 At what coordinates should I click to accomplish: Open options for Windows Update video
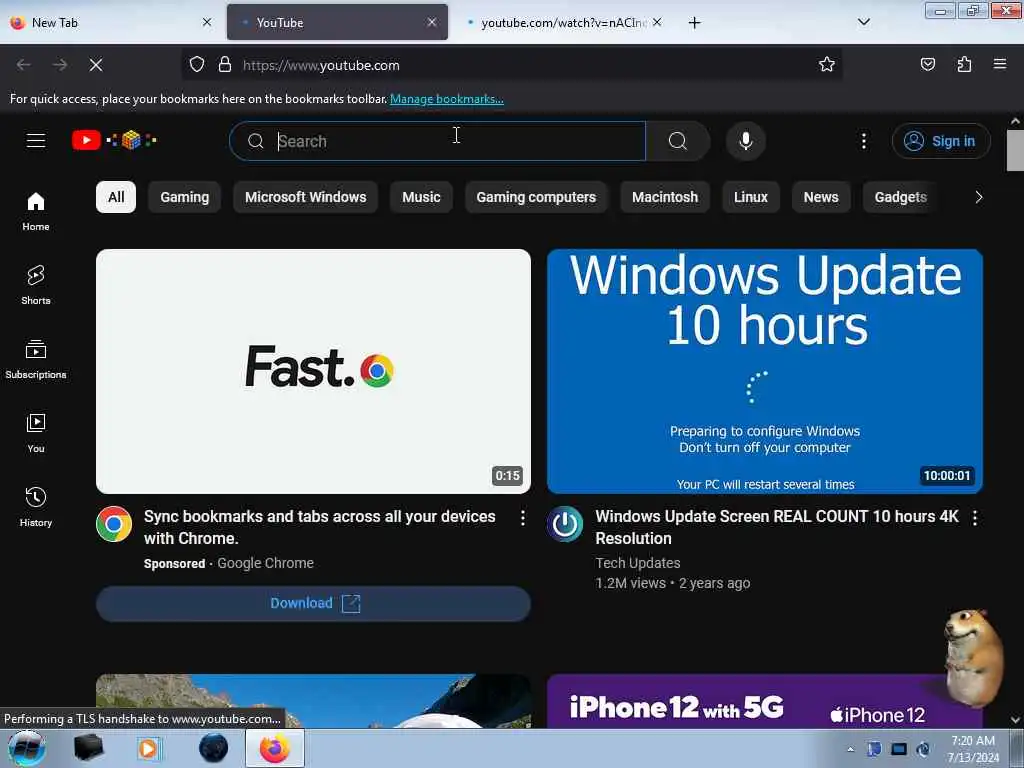click(x=974, y=518)
